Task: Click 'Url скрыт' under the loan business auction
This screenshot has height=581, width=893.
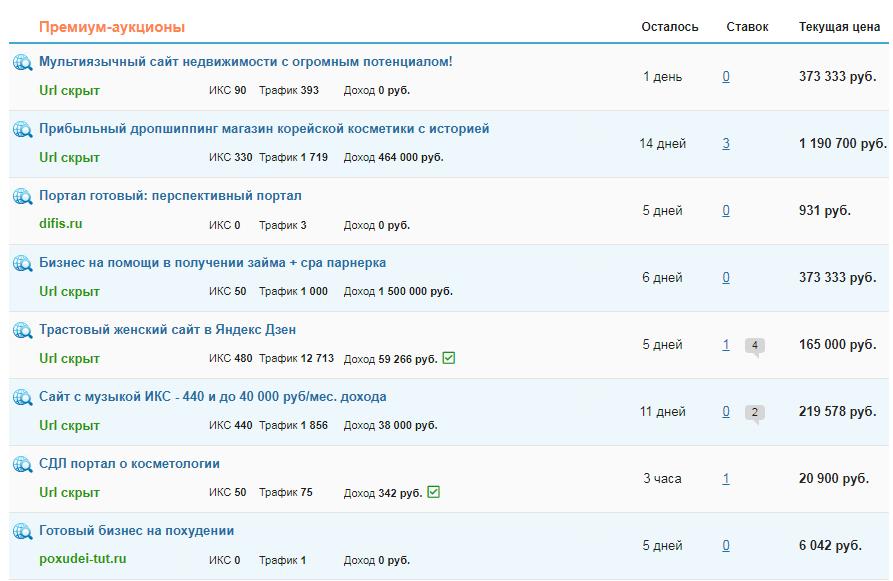Action: [69, 292]
